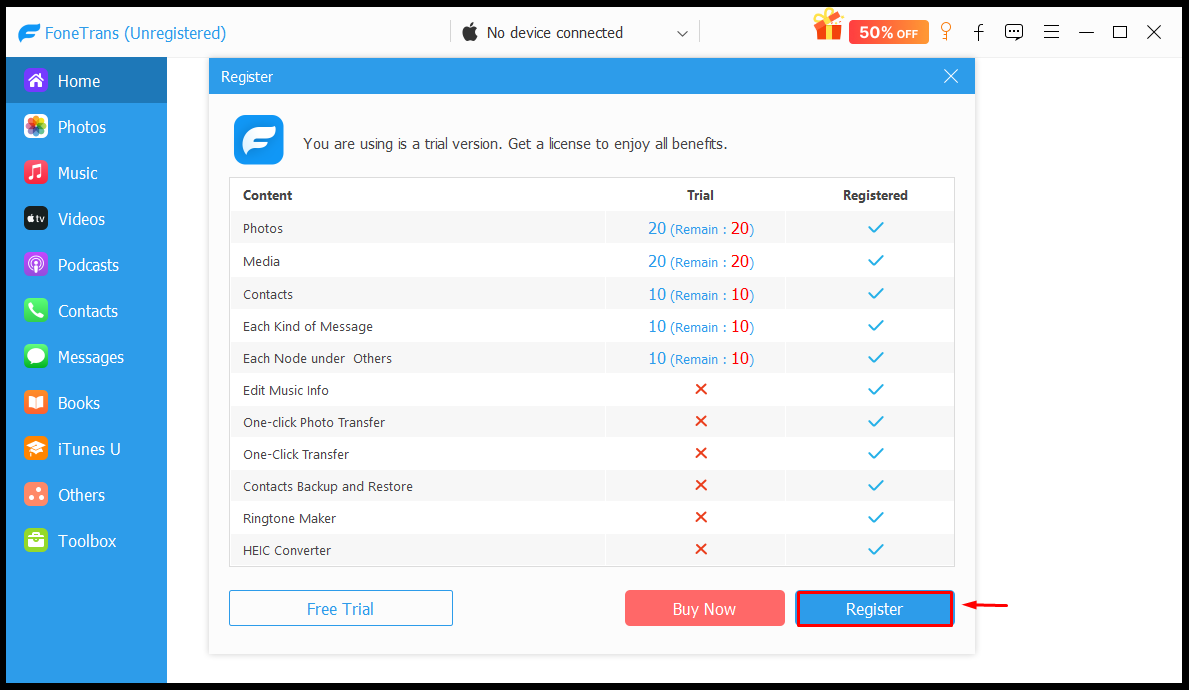Close the Register dialog
The height and width of the screenshot is (690, 1189).
(951, 76)
